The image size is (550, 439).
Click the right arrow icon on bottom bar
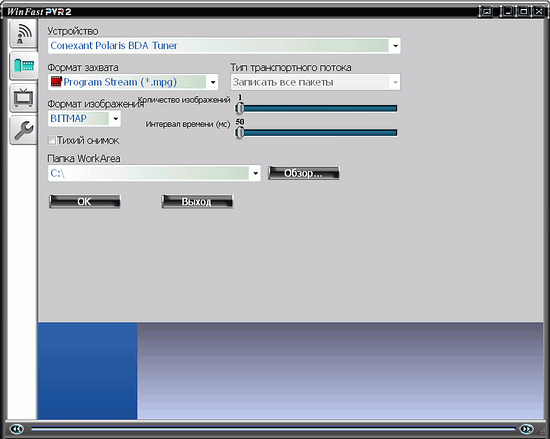click(527, 428)
